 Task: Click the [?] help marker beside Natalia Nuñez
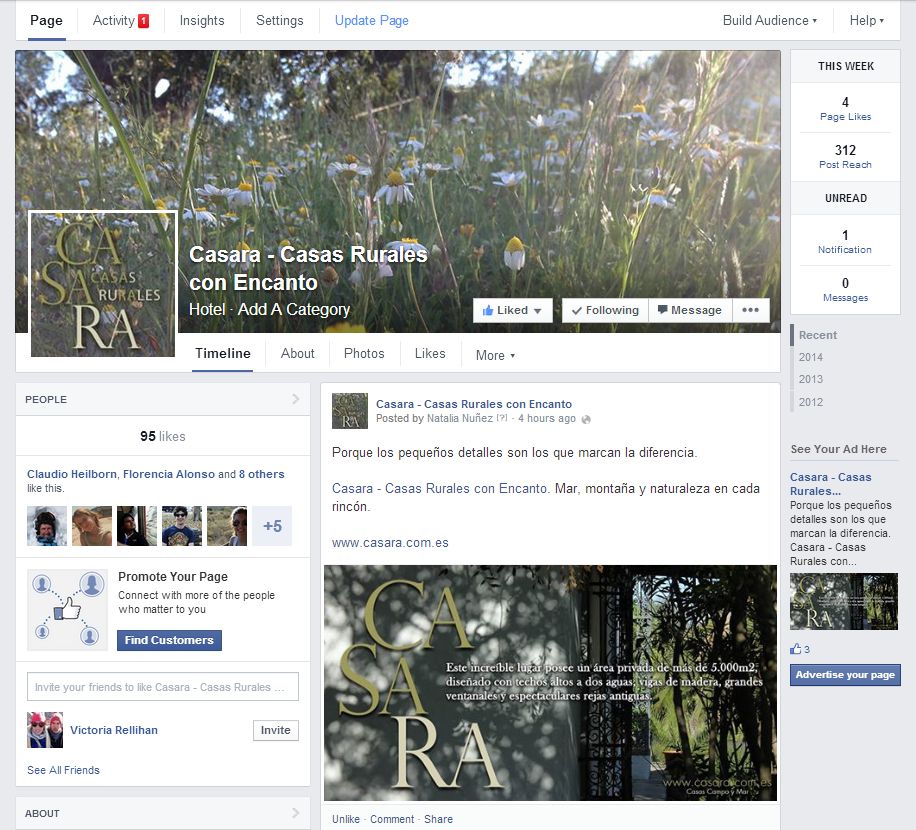[x=502, y=418]
